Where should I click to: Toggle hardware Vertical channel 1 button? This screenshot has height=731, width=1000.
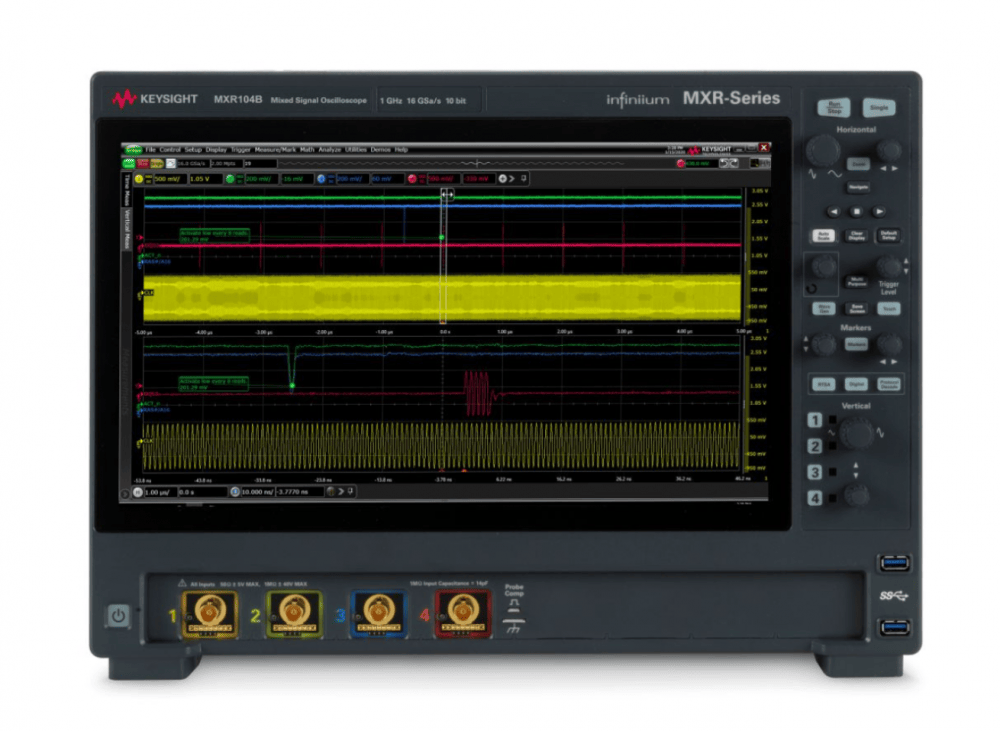(814, 420)
